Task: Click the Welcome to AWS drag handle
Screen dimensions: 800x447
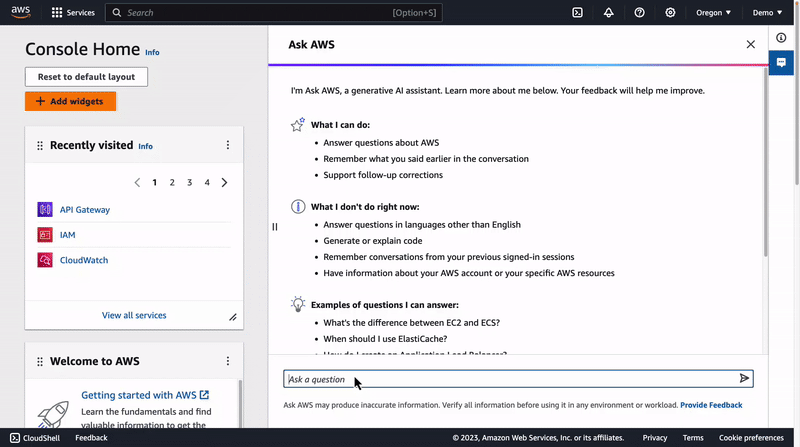Action: pos(40,362)
